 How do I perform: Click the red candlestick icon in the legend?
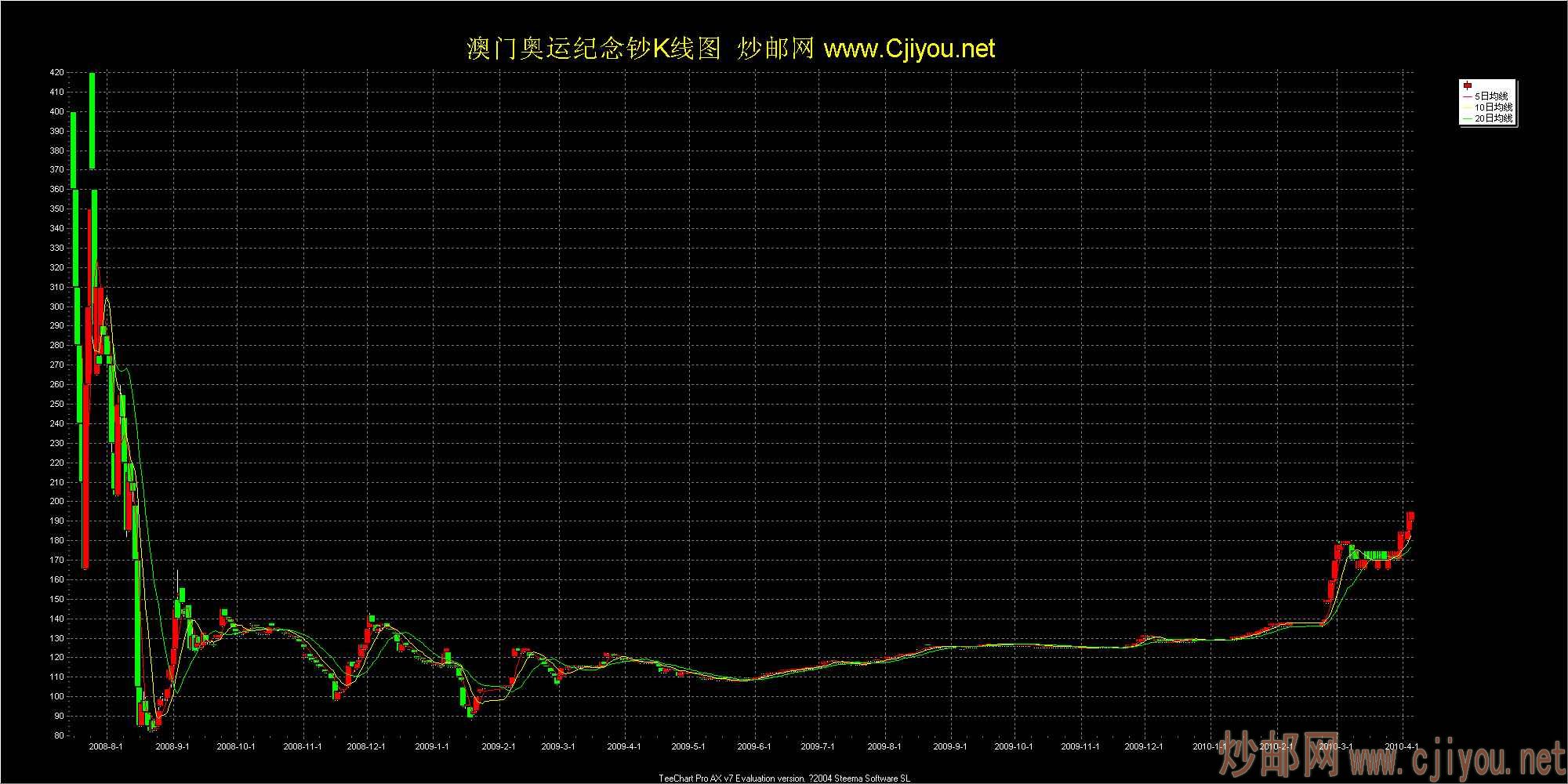click(1467, 85)
